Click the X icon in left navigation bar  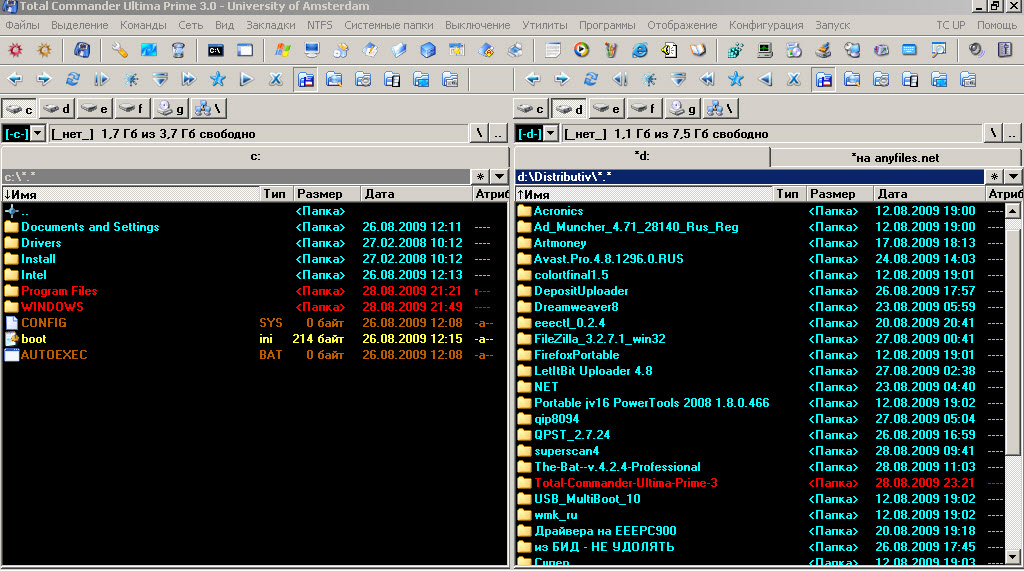click(276, 80)
